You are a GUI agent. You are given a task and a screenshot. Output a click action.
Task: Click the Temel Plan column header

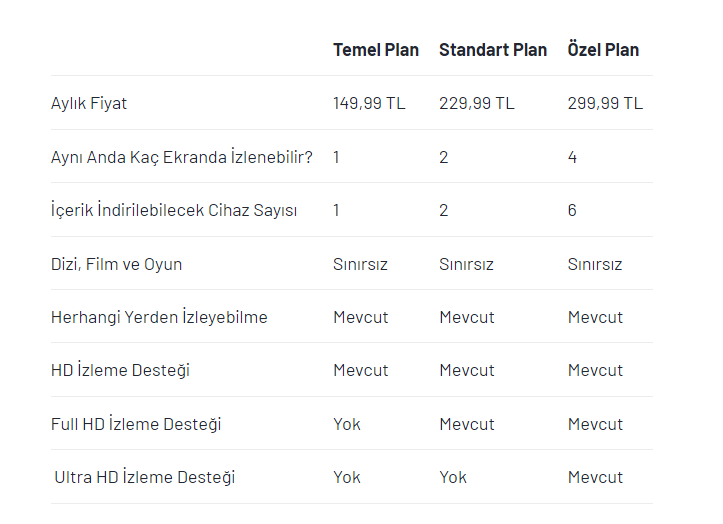(x=376, y=50)
